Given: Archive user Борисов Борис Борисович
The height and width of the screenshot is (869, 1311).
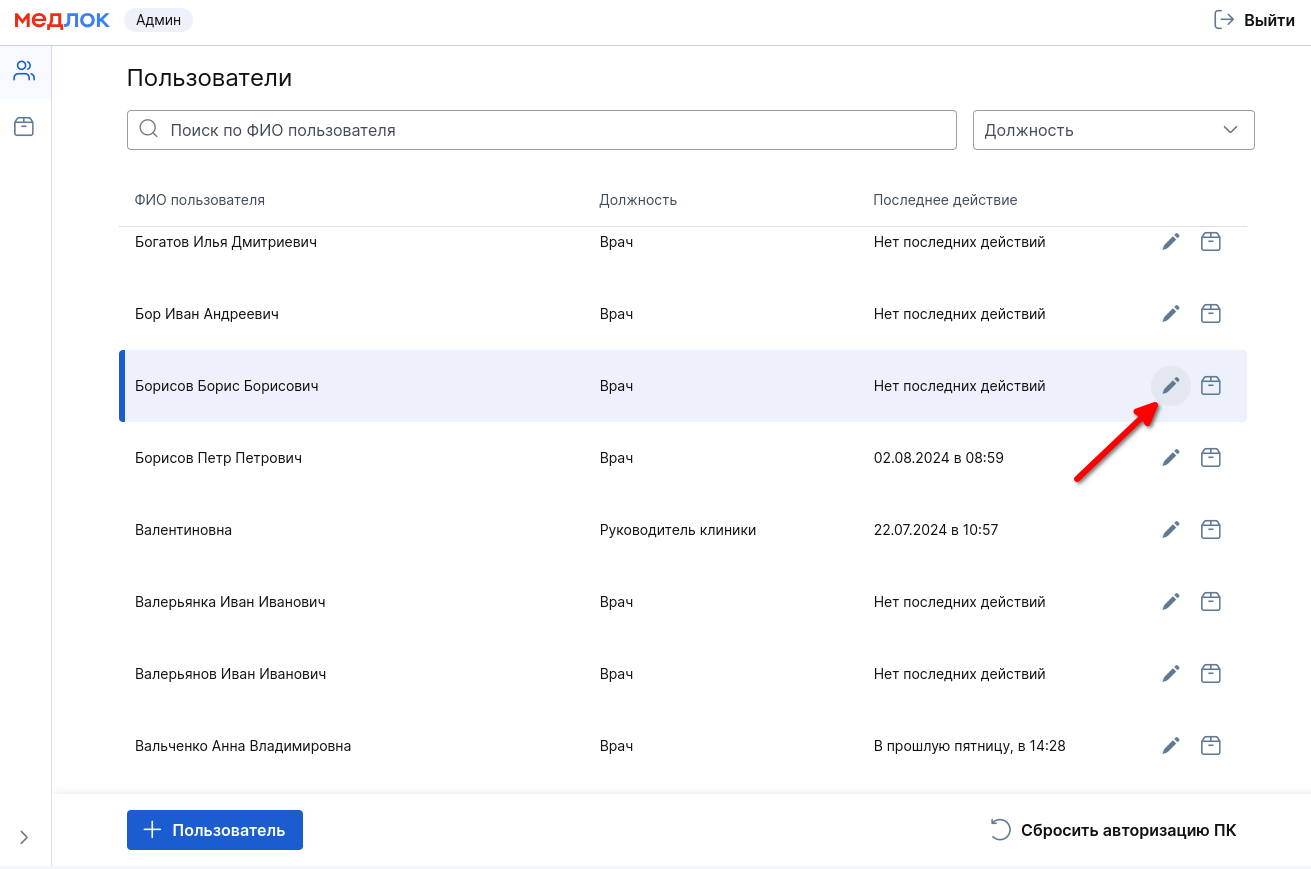Looking at the screenshot, I should [x=1210, y=386].
